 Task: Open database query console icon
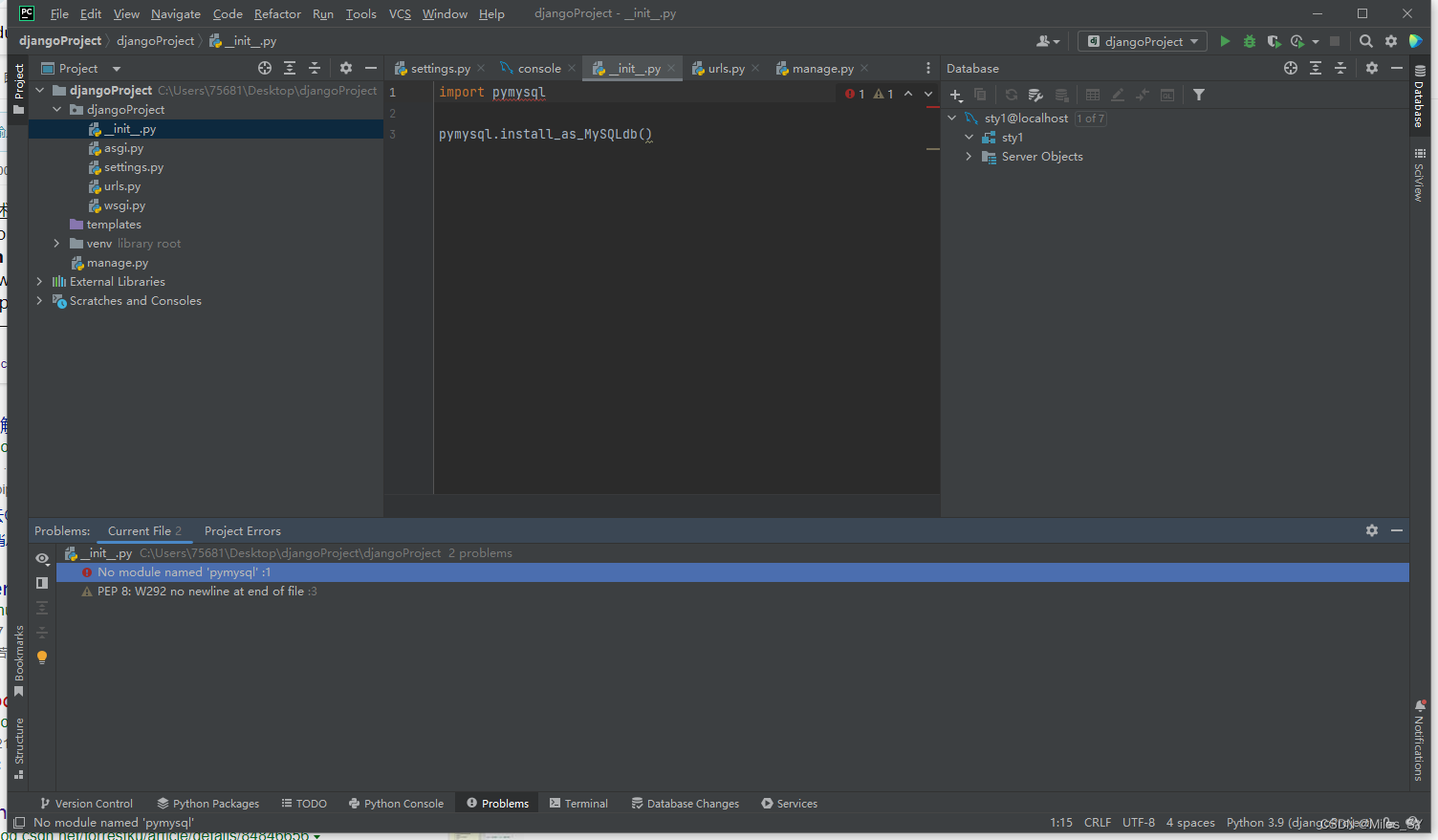(x=1167, y=95)
